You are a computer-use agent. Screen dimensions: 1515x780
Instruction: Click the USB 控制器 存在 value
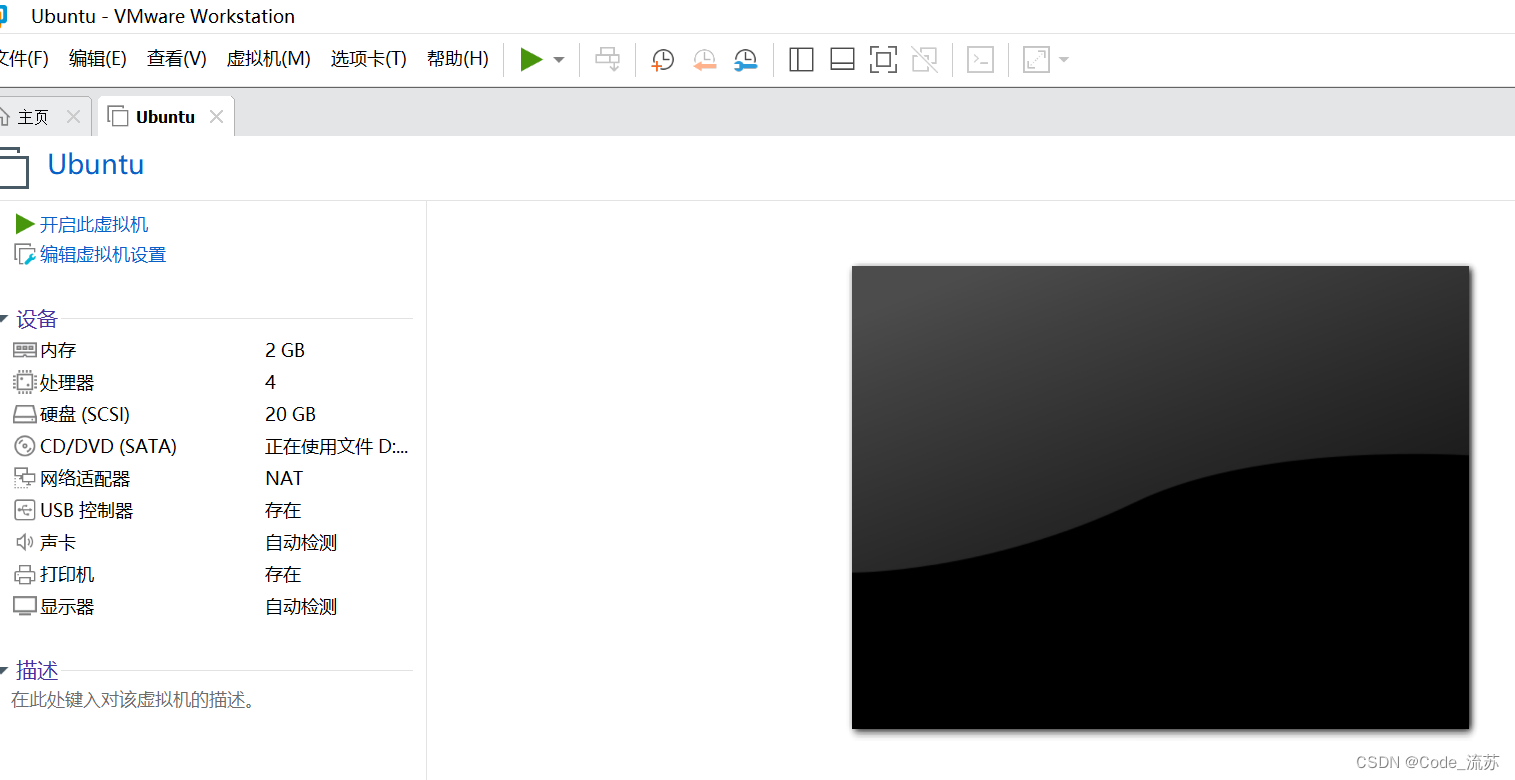[x=283, y=511]
